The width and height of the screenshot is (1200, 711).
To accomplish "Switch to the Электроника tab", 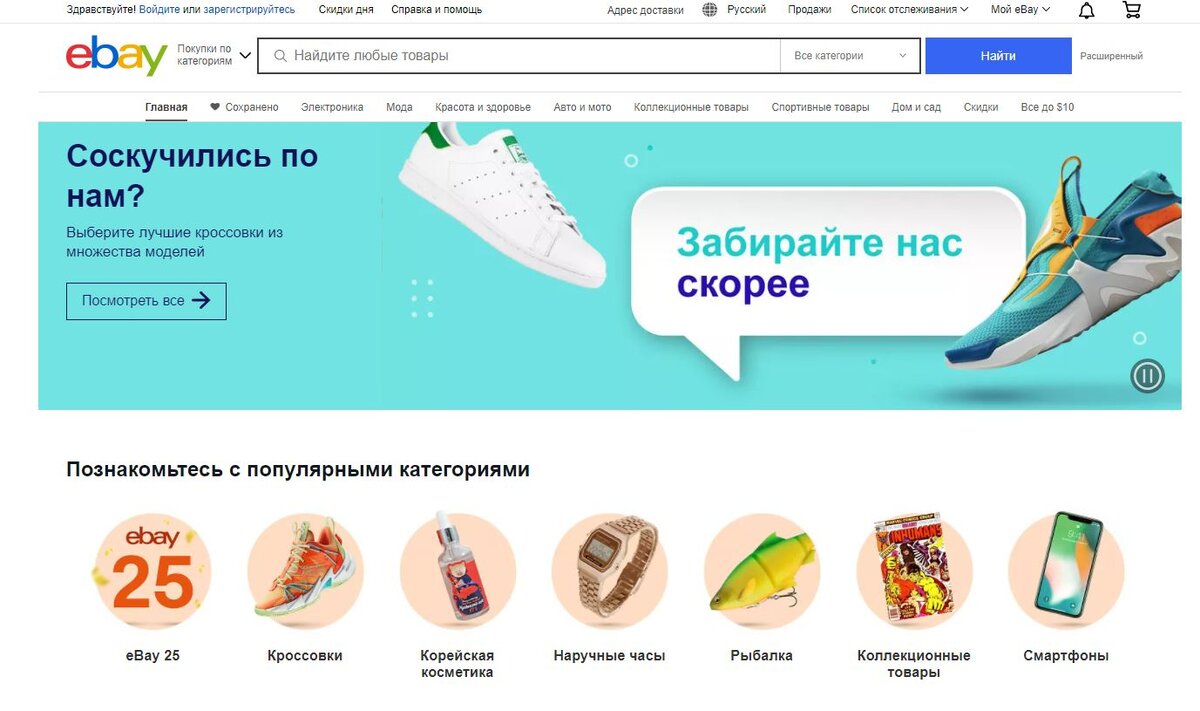I will point(332,107).
